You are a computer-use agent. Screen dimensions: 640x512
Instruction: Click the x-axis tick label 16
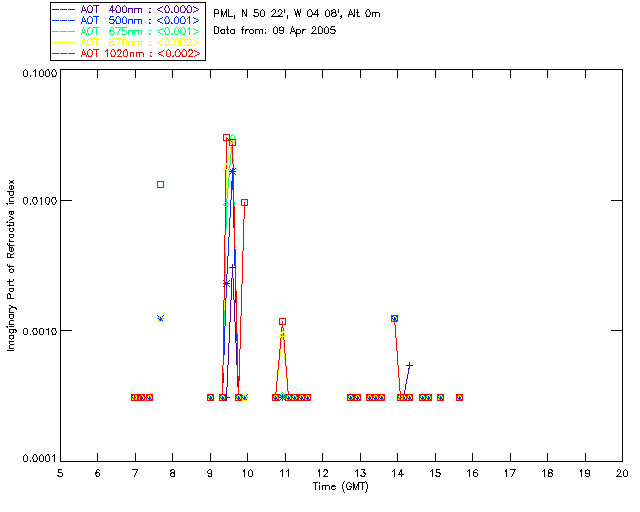click(x=472, y=473)
